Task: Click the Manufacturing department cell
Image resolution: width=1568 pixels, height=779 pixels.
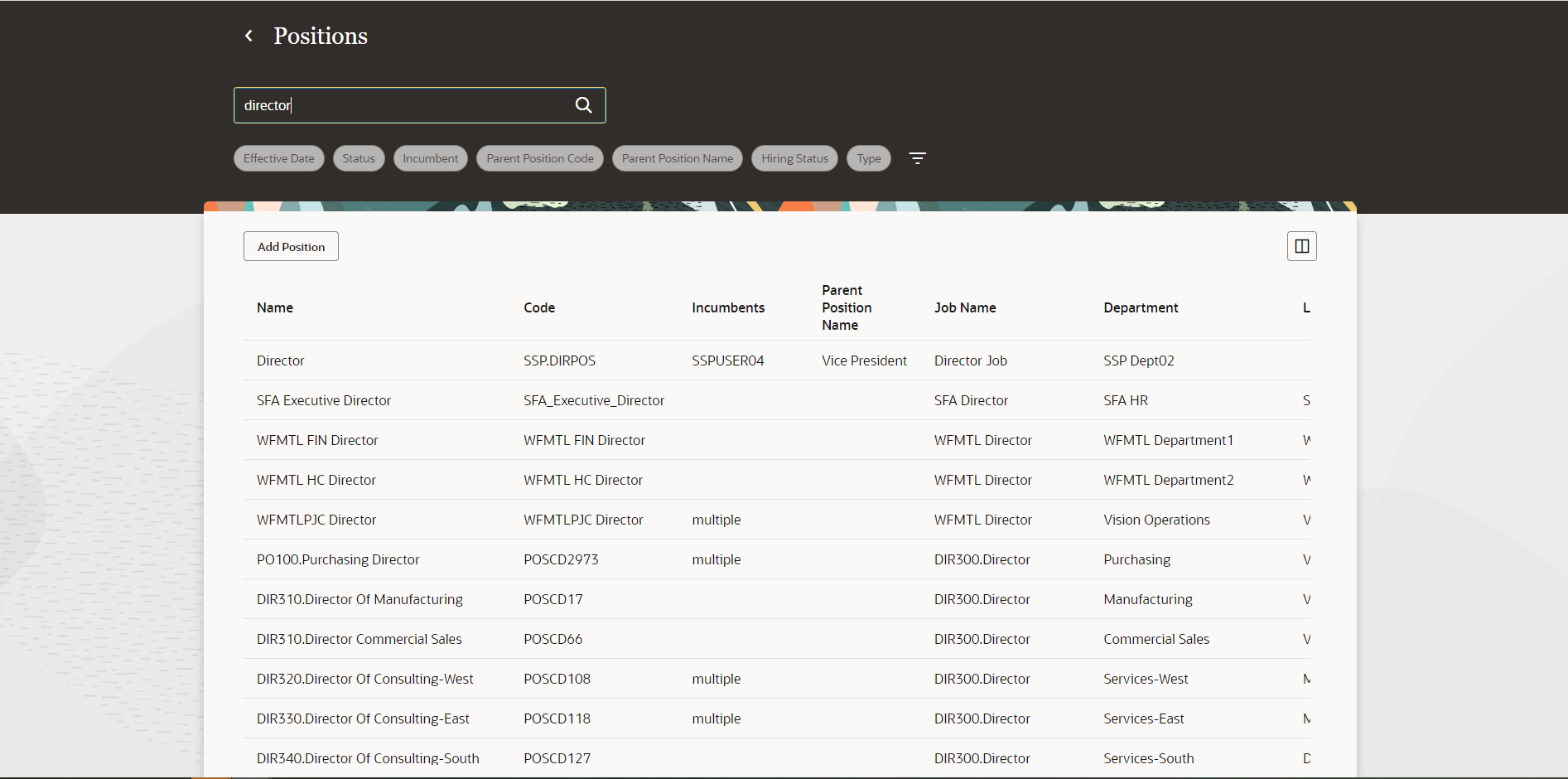Action: click(1148, 599)
